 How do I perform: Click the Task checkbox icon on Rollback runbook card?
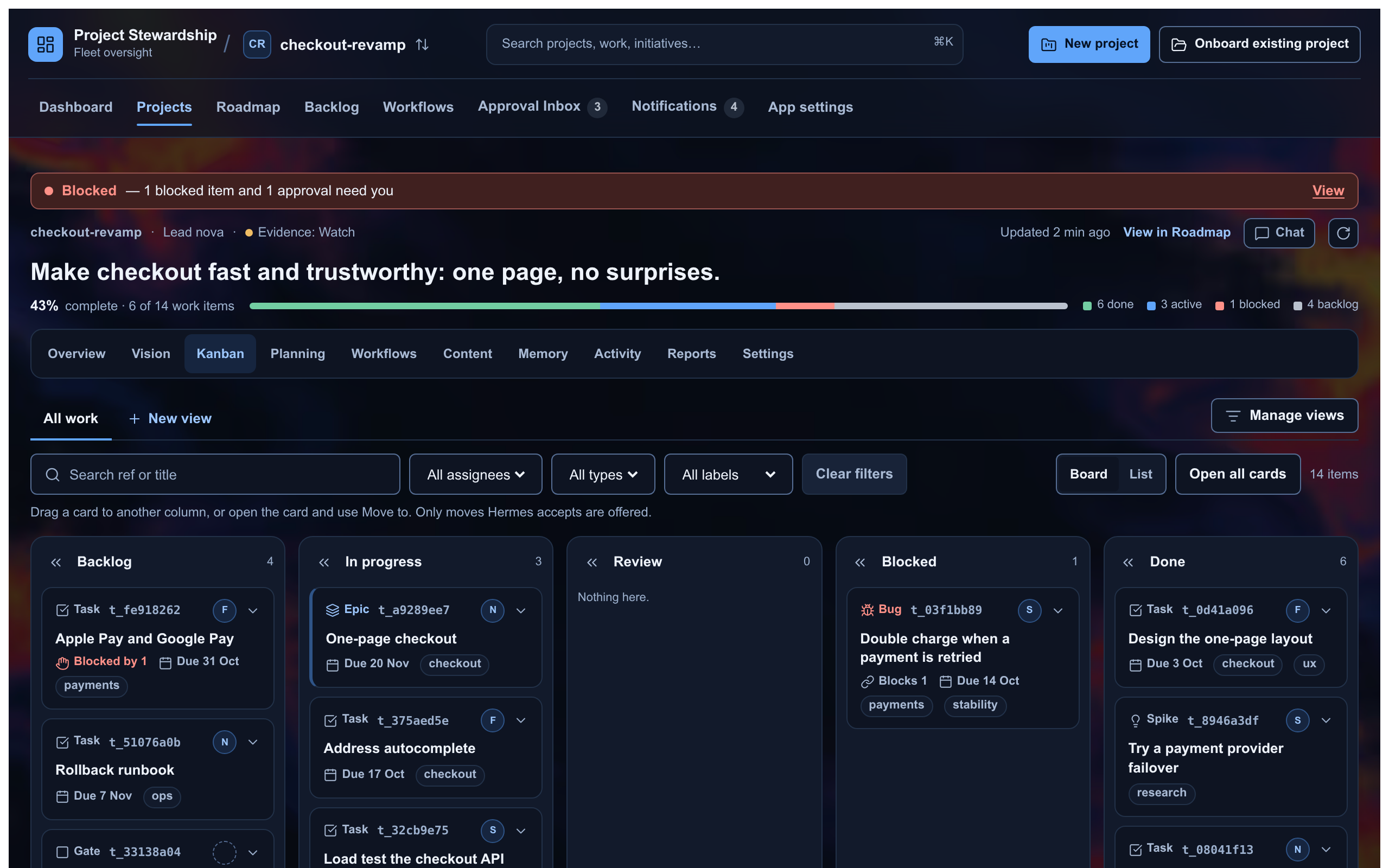click(x=62, y=742)
